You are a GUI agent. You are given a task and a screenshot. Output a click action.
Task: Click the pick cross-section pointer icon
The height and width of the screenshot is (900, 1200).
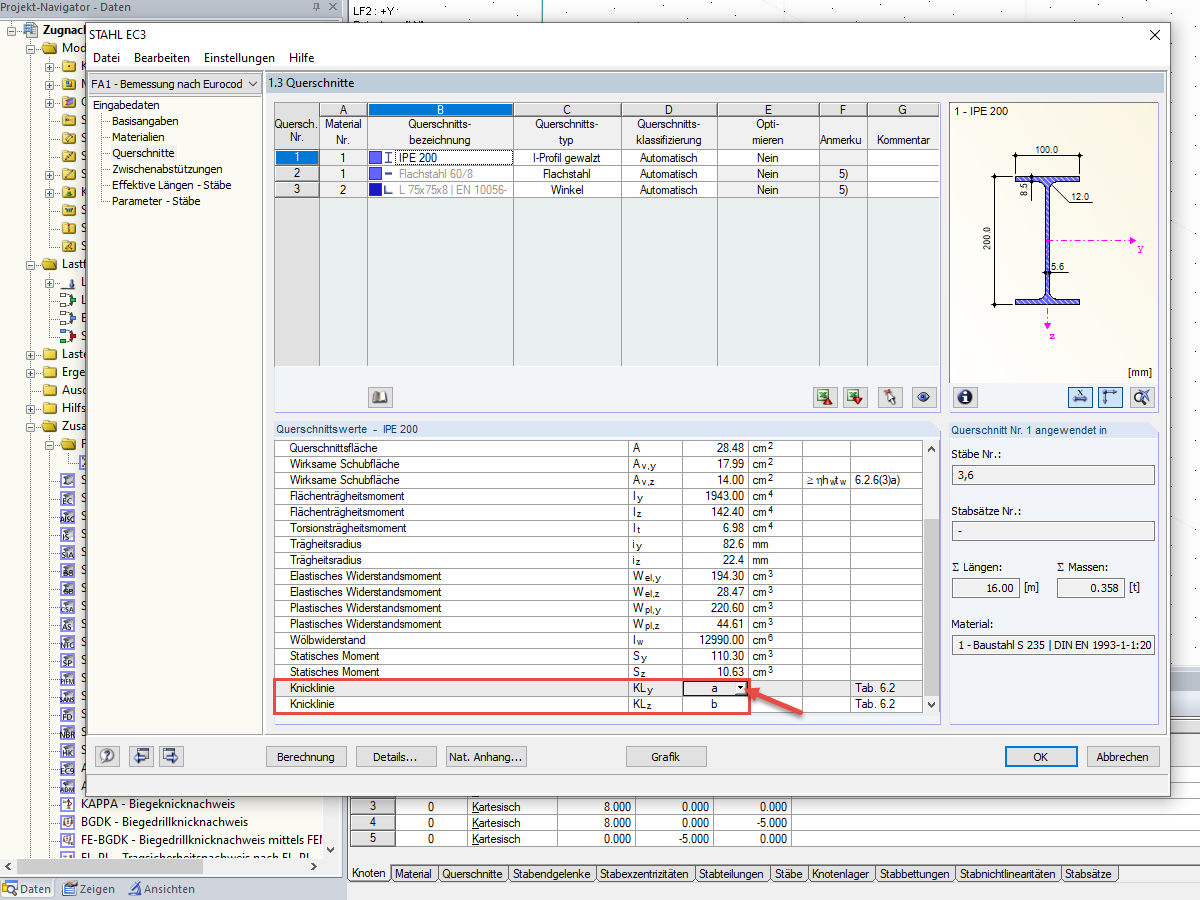(x=889, y=398)
